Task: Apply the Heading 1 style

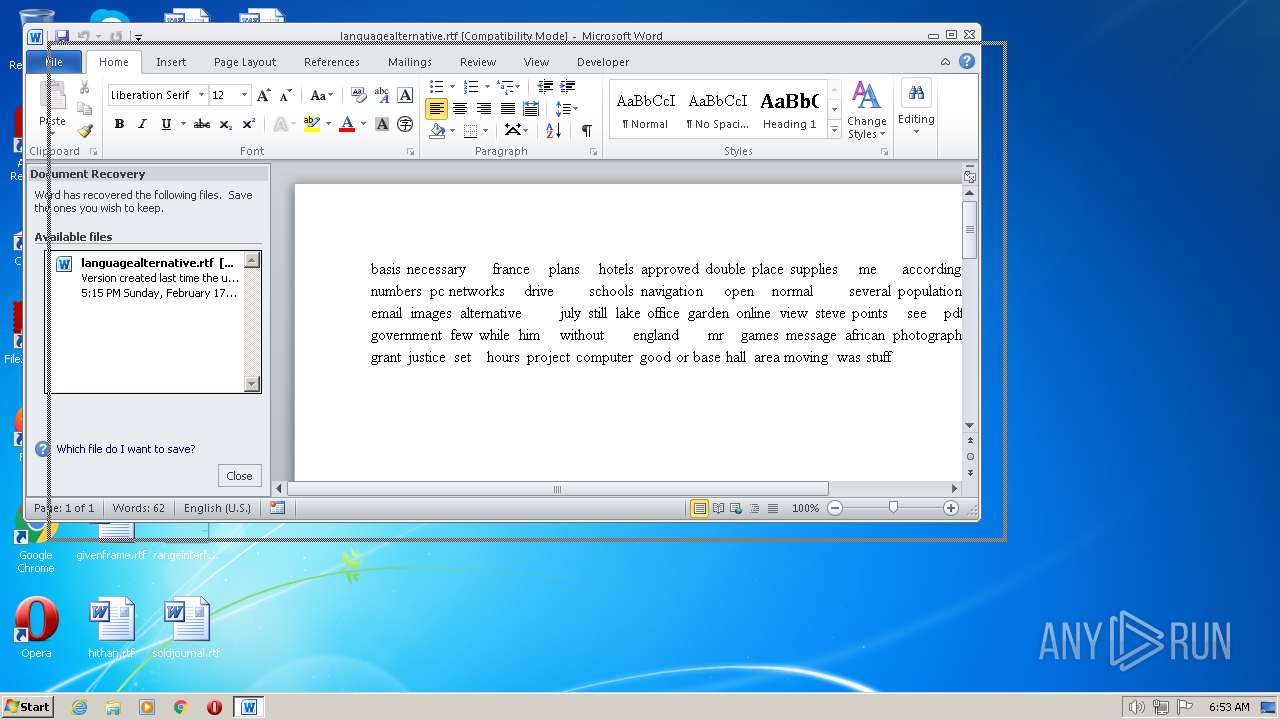Action: pos(790,110)
